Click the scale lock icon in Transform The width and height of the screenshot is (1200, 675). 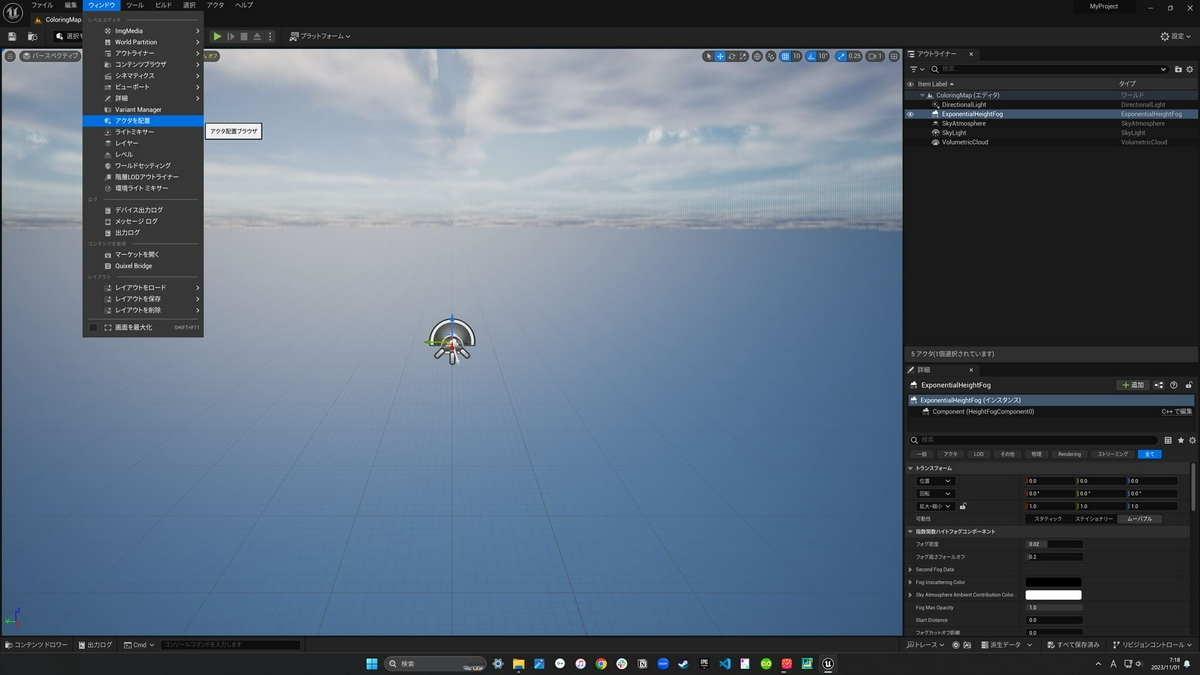coord(962,506)
